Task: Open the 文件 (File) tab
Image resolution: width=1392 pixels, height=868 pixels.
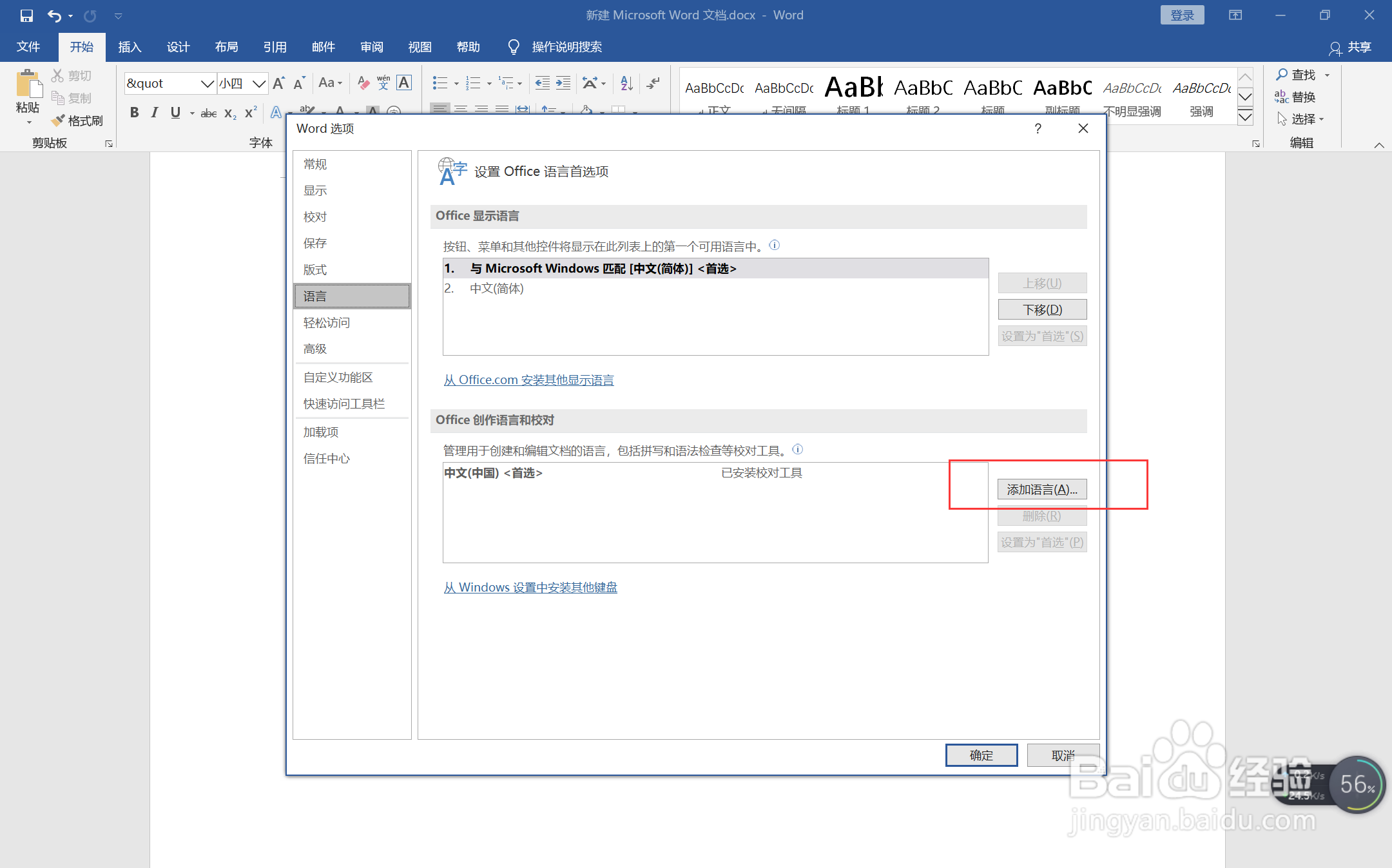Action: click(28, 47)
